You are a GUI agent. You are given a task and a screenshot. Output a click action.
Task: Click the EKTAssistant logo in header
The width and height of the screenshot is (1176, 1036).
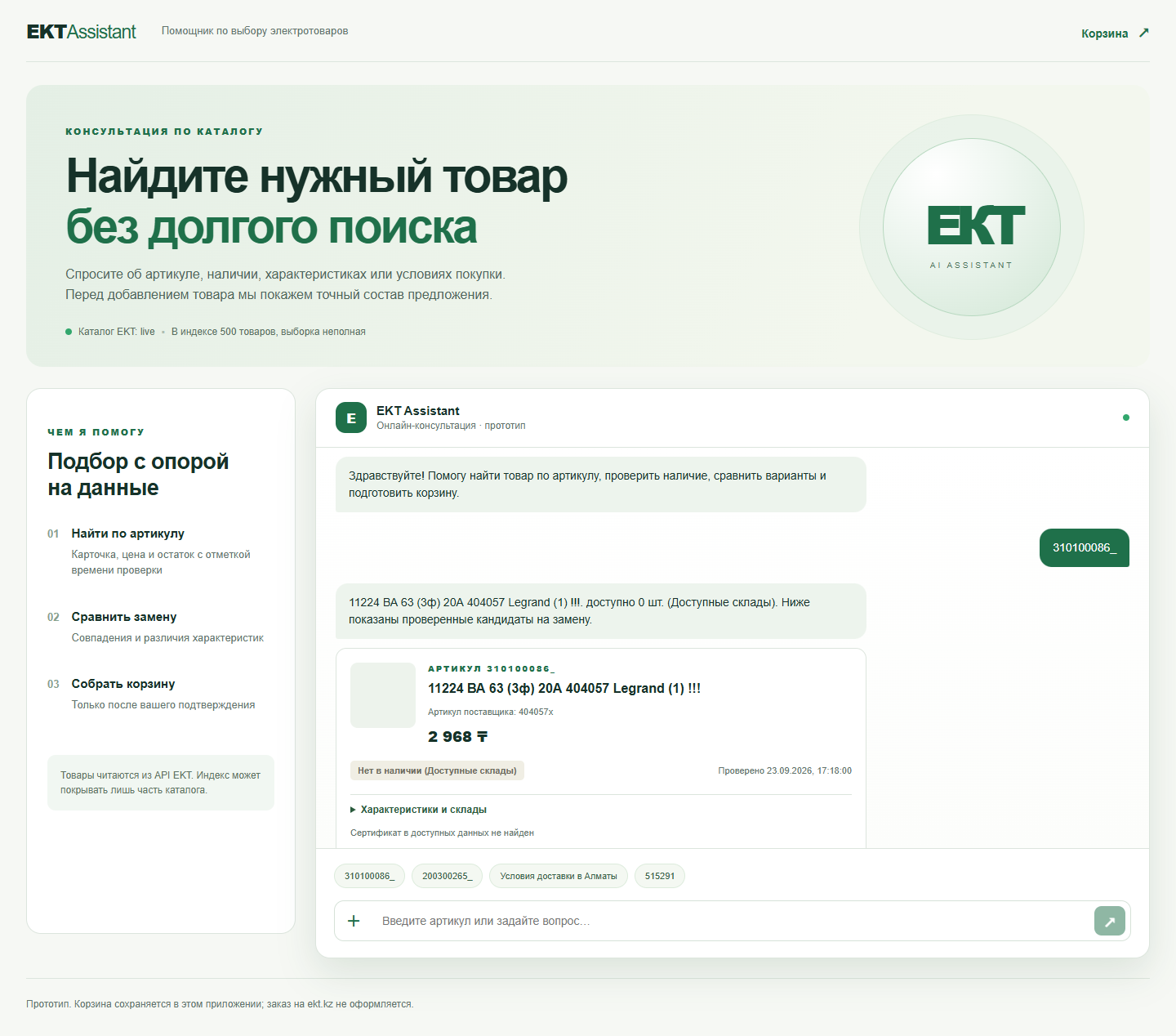tap(82, 32)
